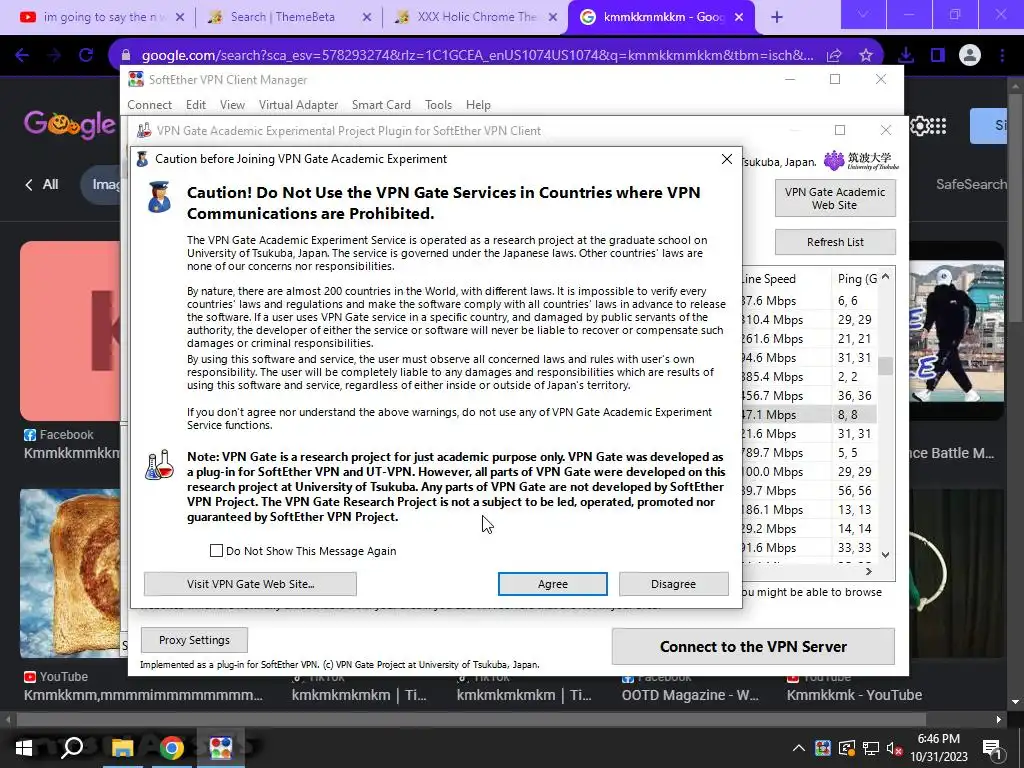Screen dimensions: 1024x768
Task: Bookmark this page with star icon
Action: click(x=866, y=56)
